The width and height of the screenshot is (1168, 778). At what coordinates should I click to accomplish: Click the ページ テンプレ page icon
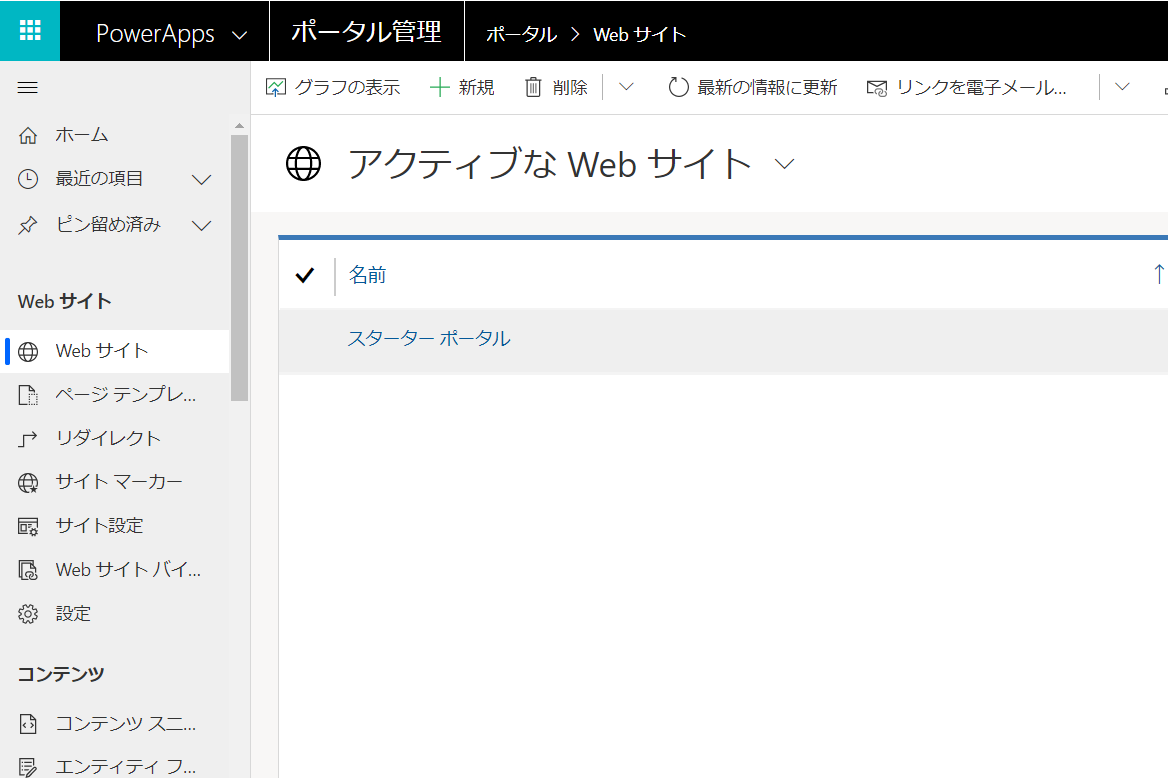28,395
